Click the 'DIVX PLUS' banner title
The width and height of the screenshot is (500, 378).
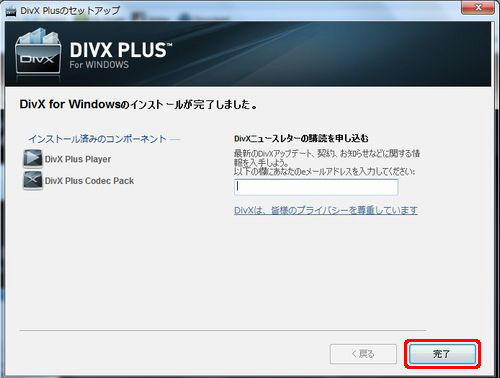pyautogui.click(x=120, y=50)
